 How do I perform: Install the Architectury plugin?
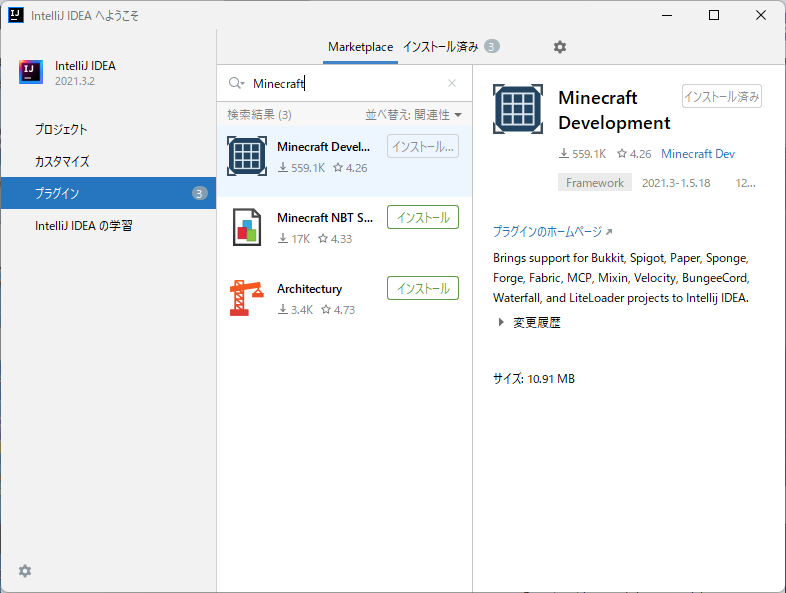tap(422, 288)
